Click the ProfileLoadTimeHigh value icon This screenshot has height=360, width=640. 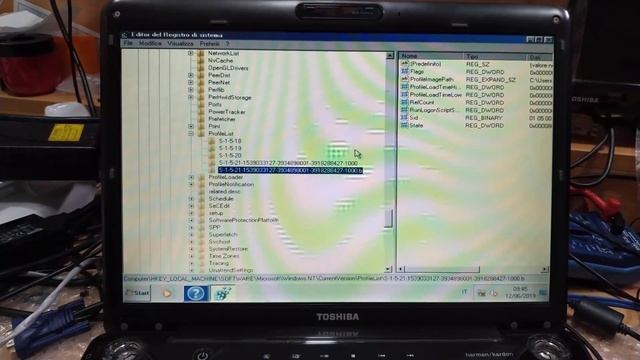(x=404, y=87)
